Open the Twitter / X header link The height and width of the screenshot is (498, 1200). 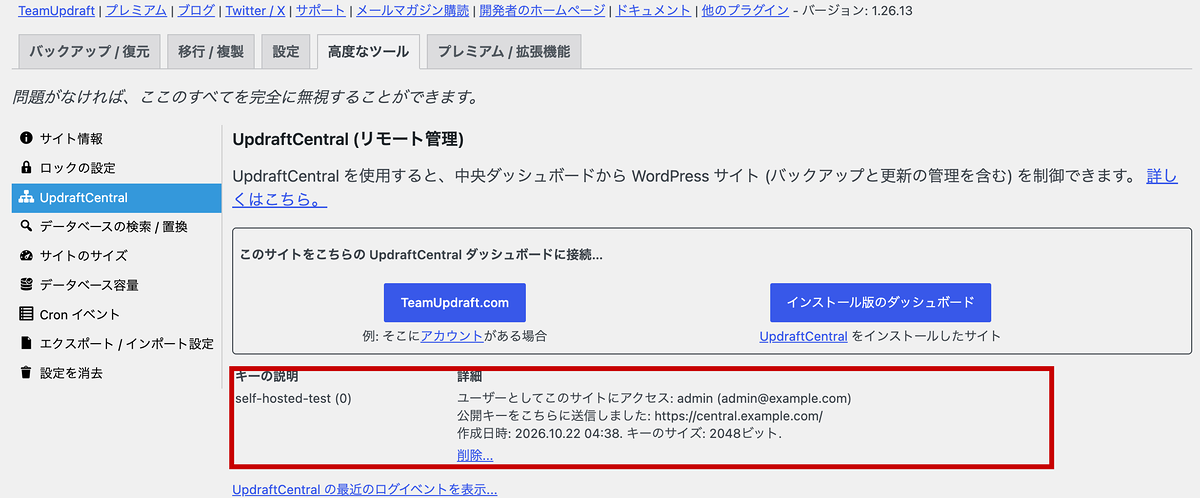click(254, 11)
